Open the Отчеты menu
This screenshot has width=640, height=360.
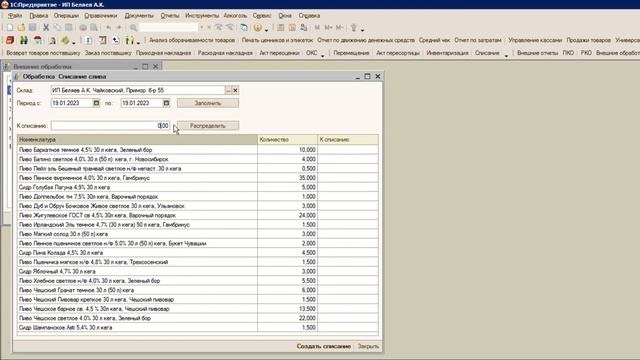[x=170, y=16]
